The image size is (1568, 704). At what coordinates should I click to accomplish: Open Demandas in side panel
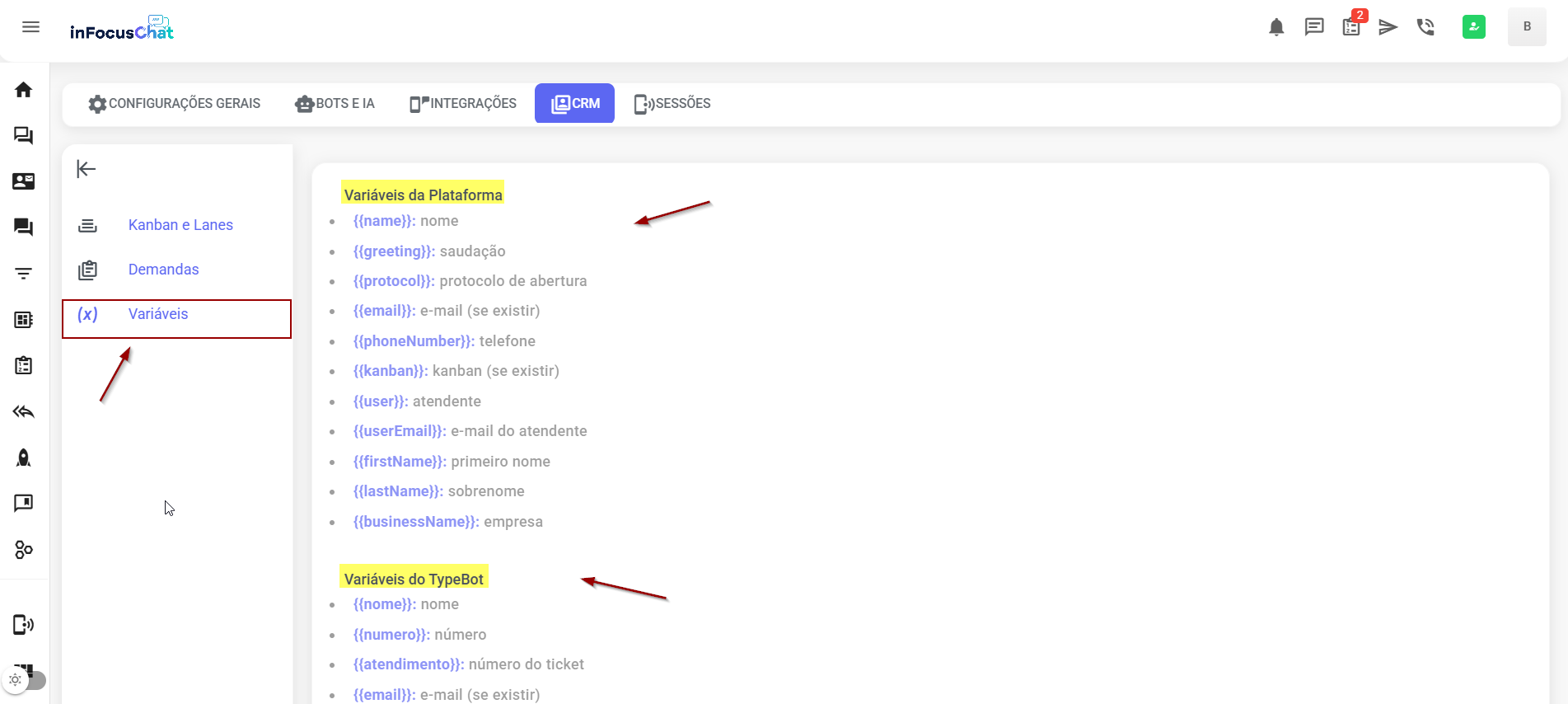point(163,270)
